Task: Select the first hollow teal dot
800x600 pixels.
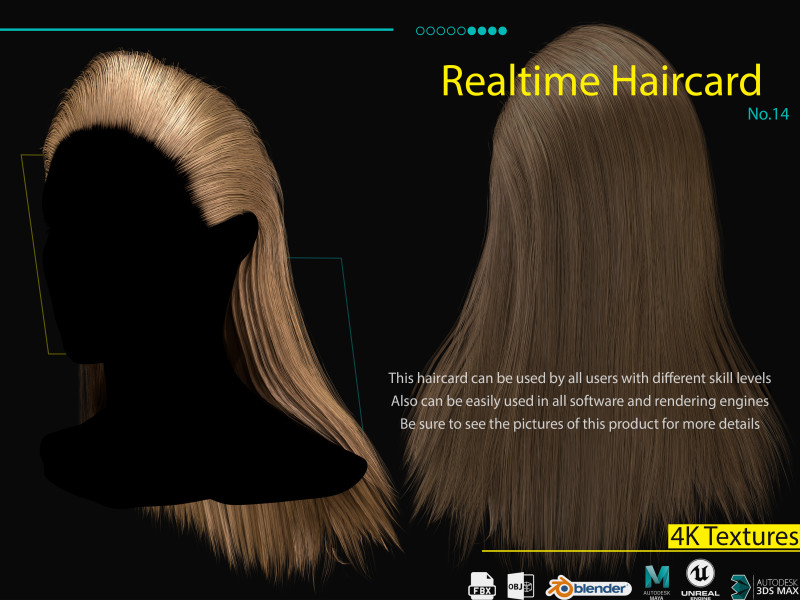Action: click(420, 31)
